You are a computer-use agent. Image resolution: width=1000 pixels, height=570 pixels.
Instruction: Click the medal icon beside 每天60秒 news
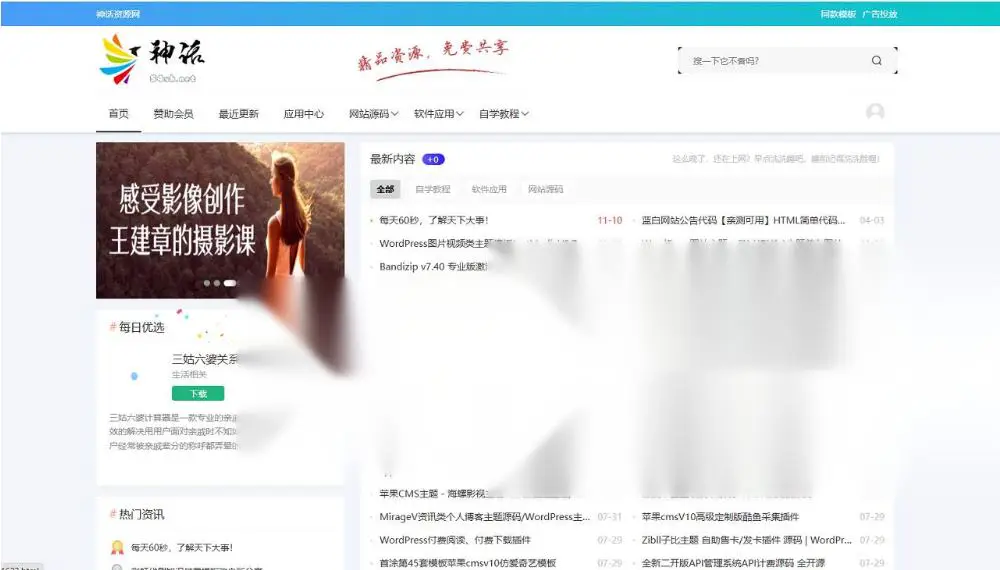(117, 547)
